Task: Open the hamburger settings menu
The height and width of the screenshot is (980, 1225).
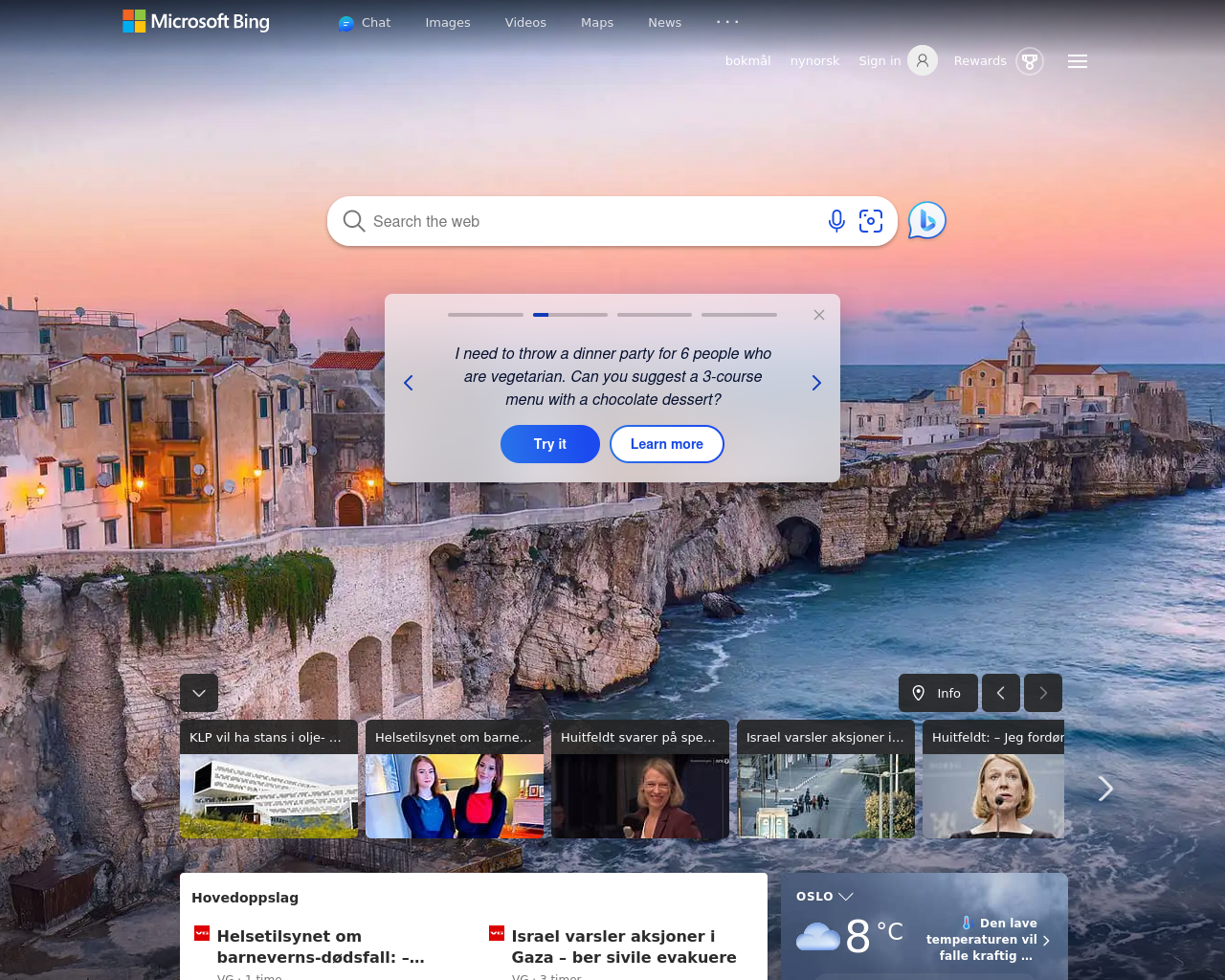Action: click(1078, 61)
